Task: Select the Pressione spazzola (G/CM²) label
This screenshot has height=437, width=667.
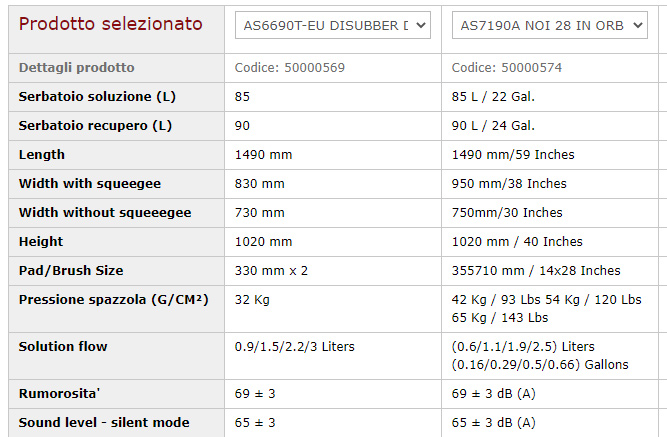Action: 113,299
